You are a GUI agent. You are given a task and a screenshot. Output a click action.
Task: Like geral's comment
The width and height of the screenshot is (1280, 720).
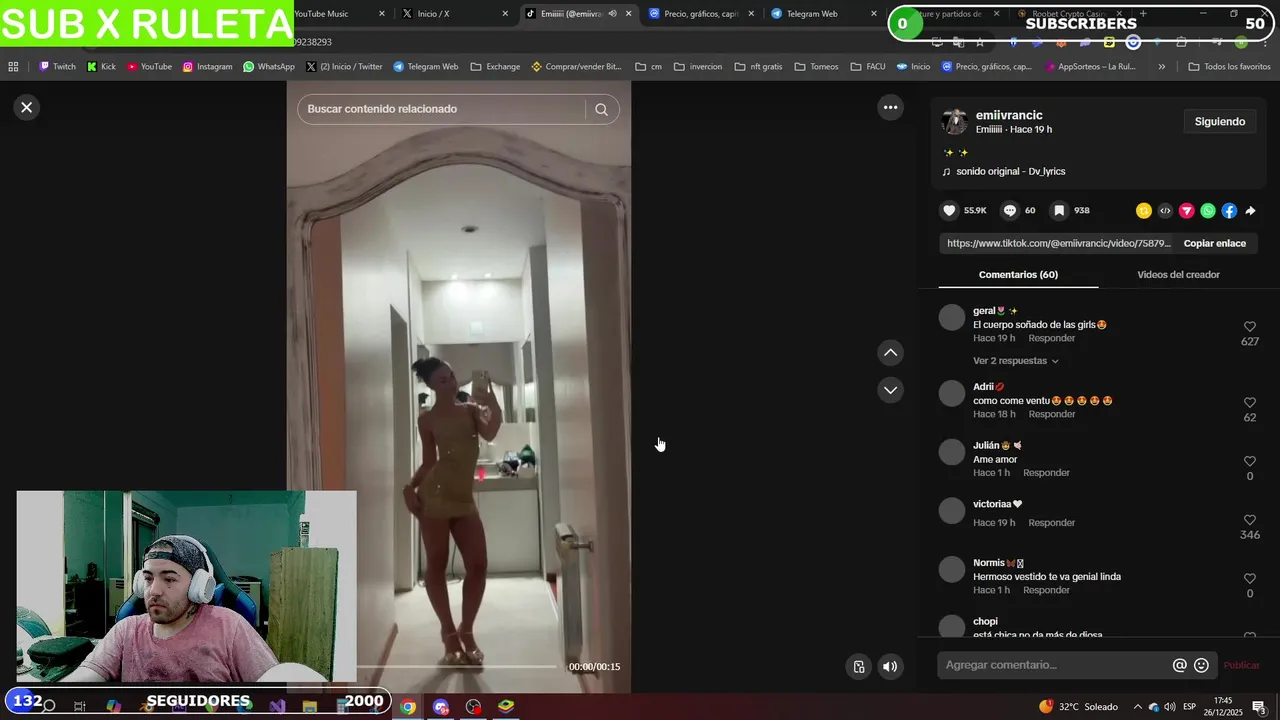(1249, 327)
